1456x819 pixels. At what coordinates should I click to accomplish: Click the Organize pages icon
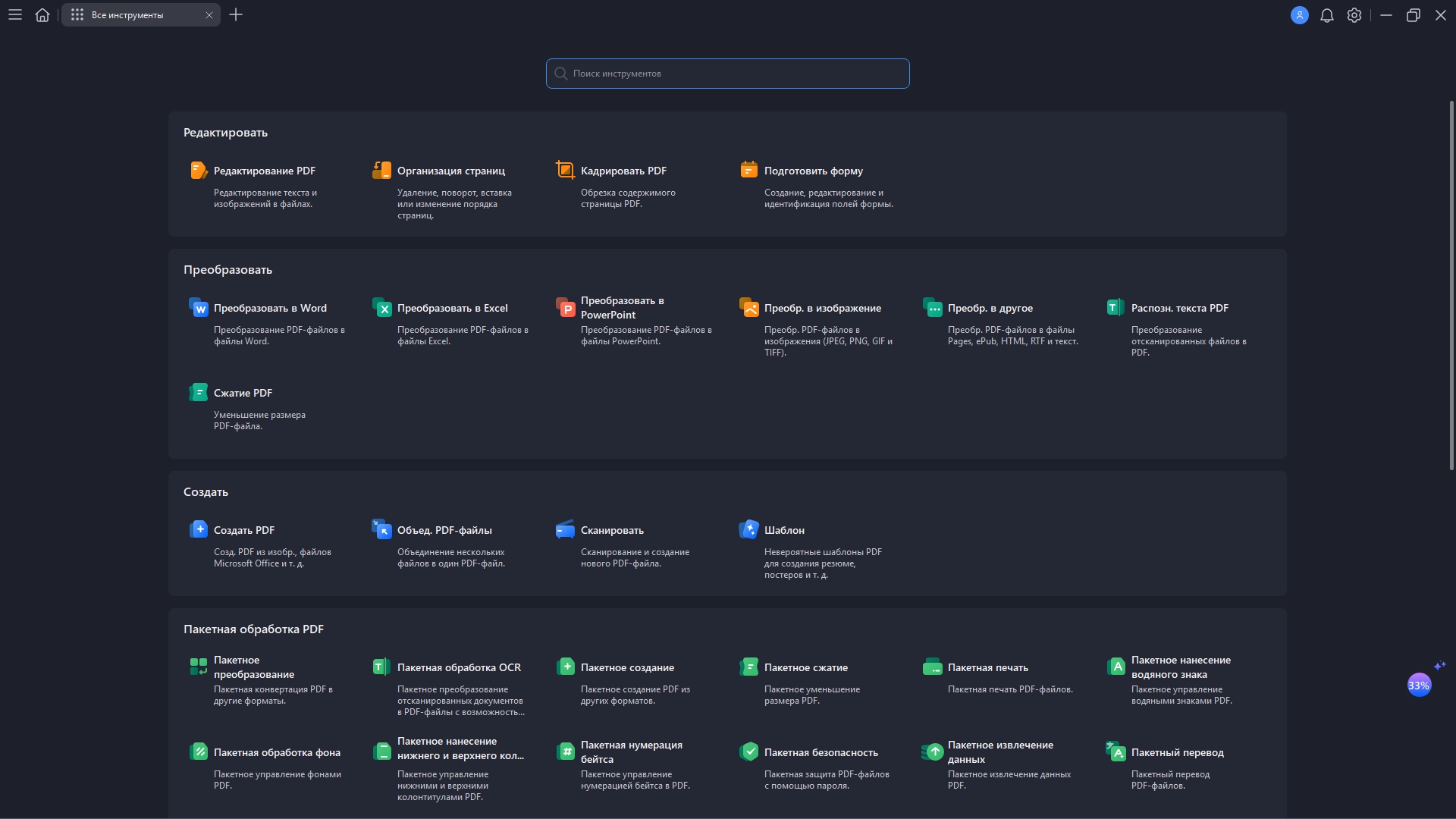tap(381, 171)
